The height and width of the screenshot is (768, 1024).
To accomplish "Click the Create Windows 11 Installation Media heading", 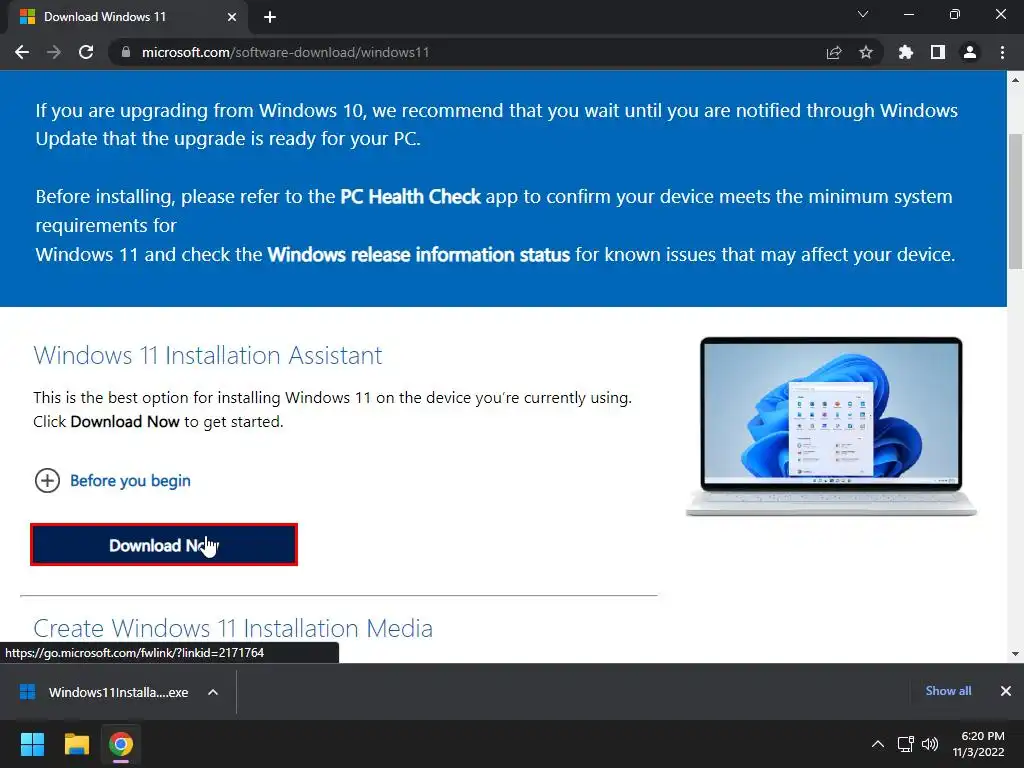I will [x=233, y=628].
